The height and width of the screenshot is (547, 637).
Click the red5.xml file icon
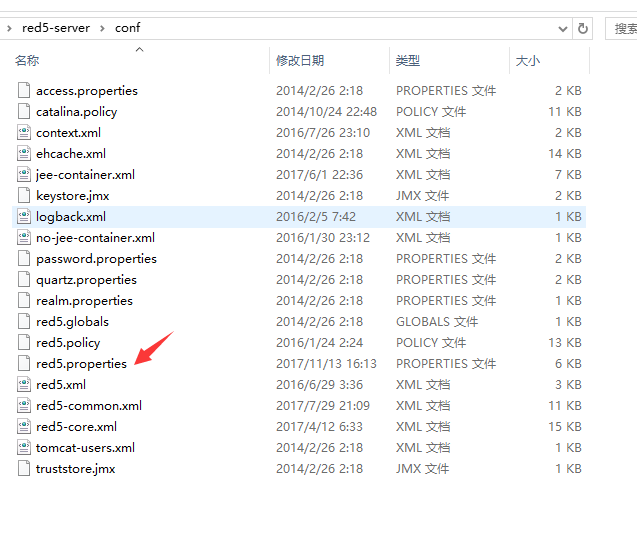coord(24,384)
